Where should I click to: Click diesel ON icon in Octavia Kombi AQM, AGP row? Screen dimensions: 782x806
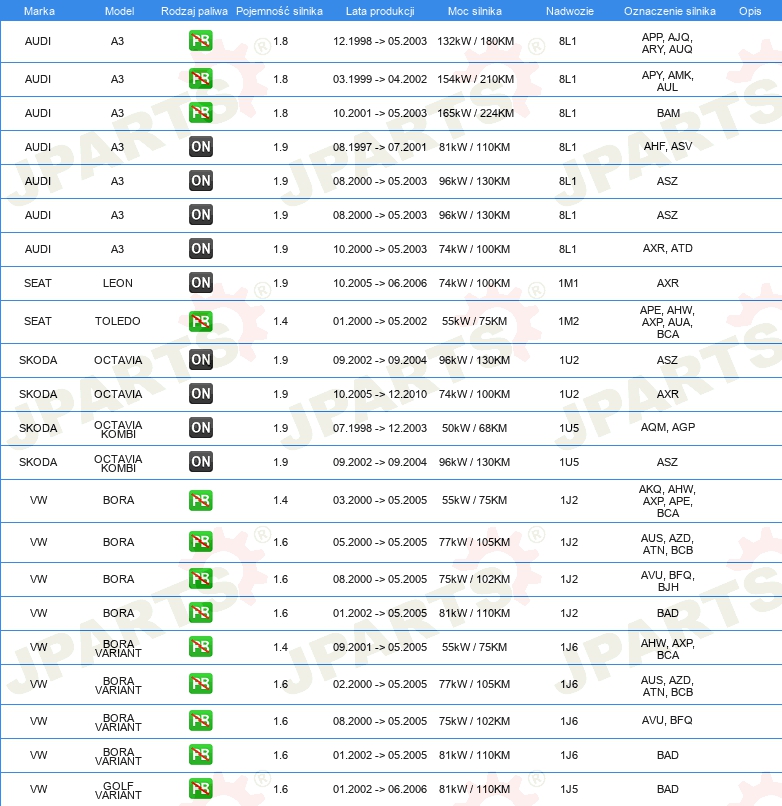[x=201, y=428]
